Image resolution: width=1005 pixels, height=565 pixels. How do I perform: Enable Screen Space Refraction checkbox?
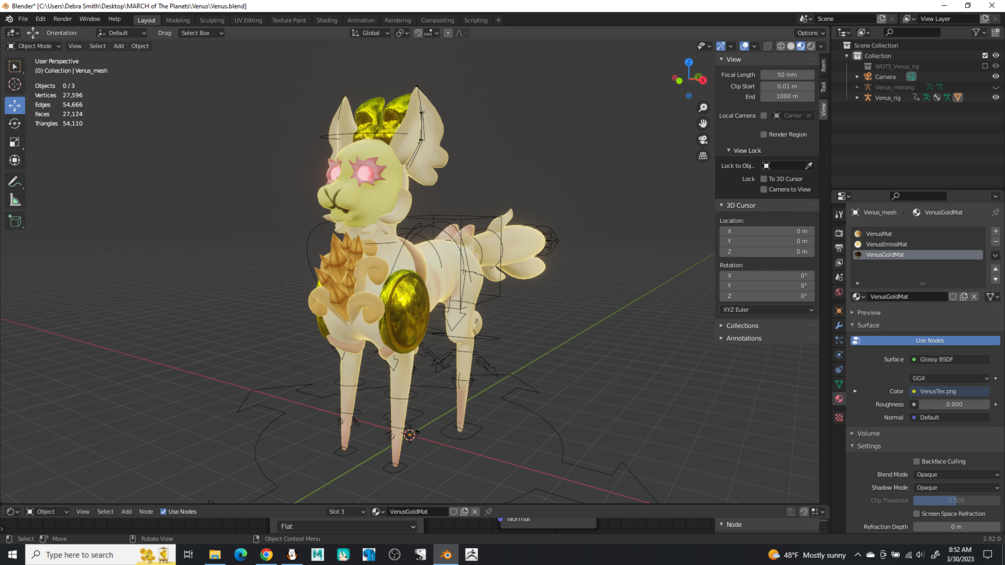(917, 514)
